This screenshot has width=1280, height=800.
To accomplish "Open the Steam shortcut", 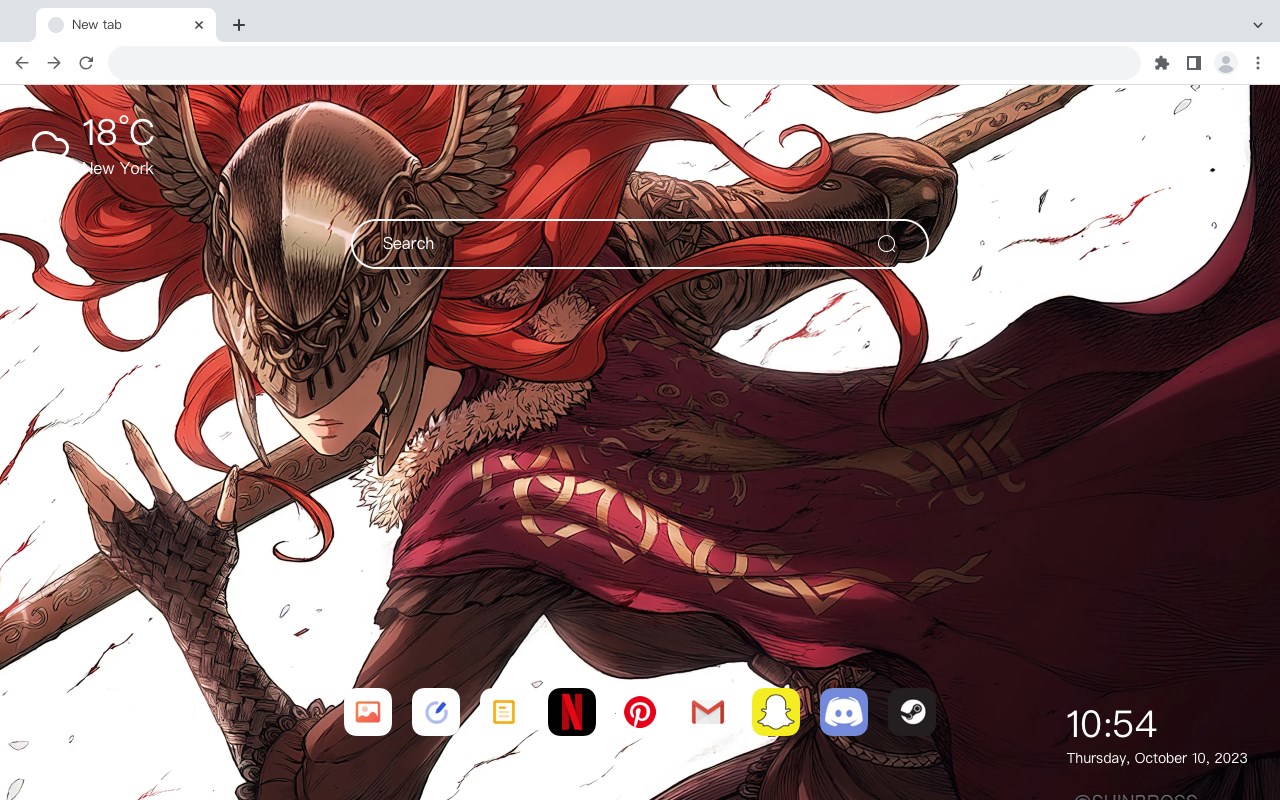I will point(912,712).
